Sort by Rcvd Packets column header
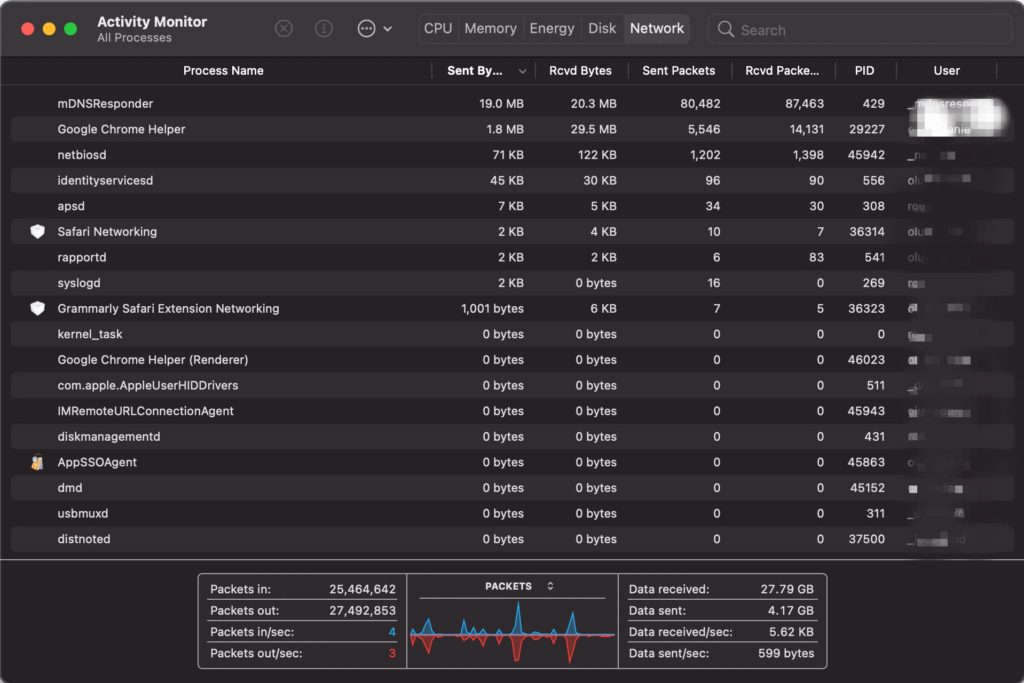This screenshot has width=1024, height=683. tap(782, 71)
